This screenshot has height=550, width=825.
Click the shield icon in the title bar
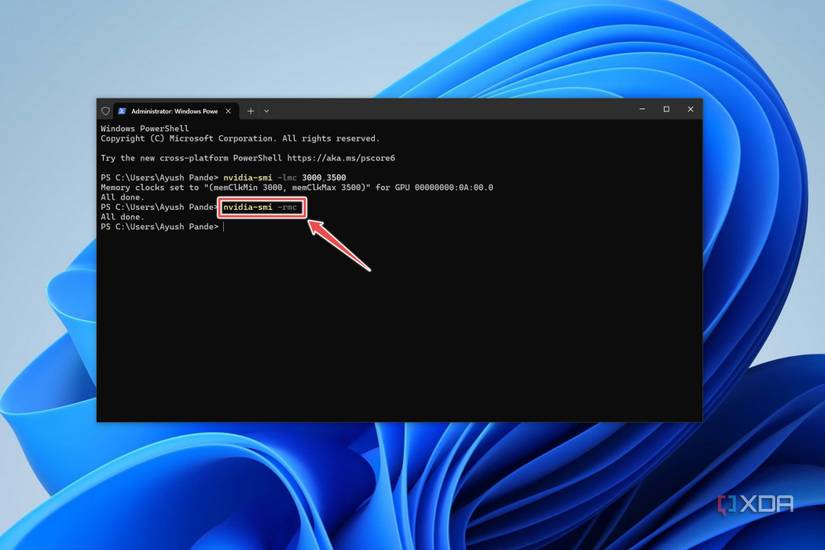click(x=105, y=111)
